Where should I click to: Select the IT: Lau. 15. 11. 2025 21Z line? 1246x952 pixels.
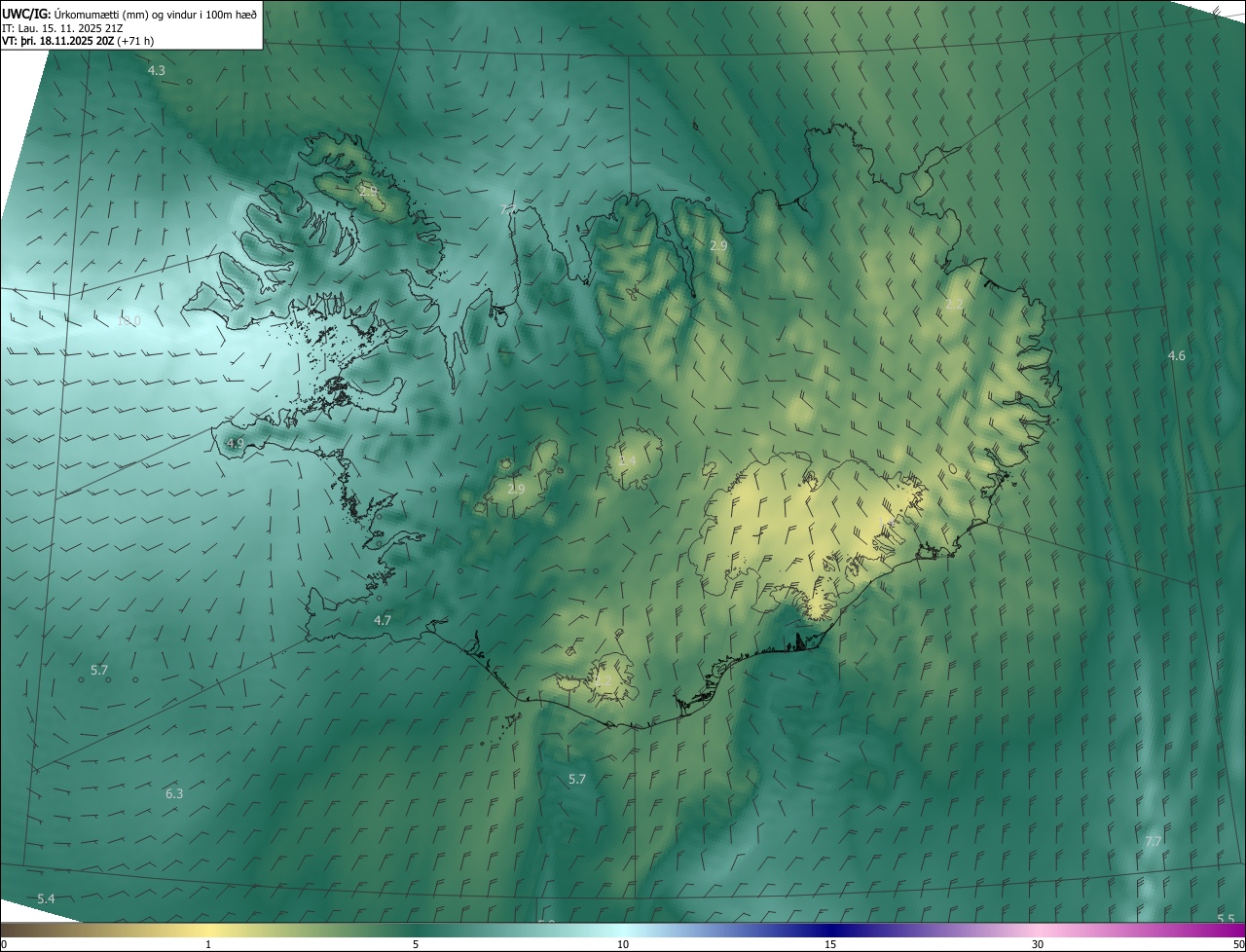(x=61, y=27)
